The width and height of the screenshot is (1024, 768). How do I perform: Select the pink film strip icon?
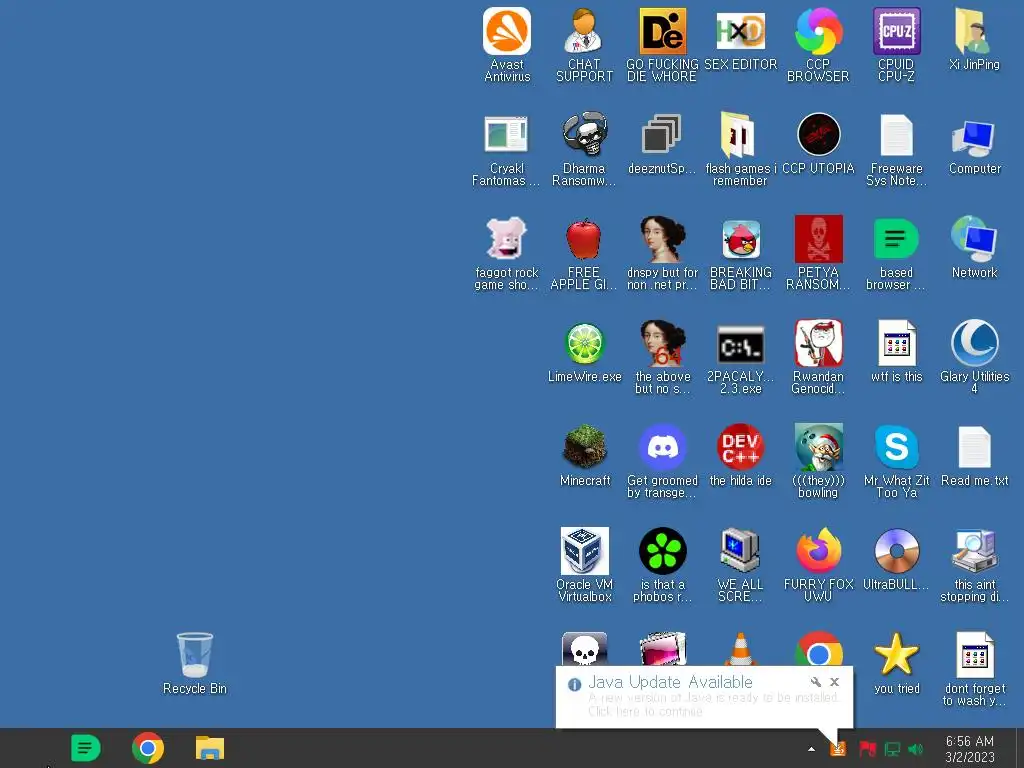[662, 649]
